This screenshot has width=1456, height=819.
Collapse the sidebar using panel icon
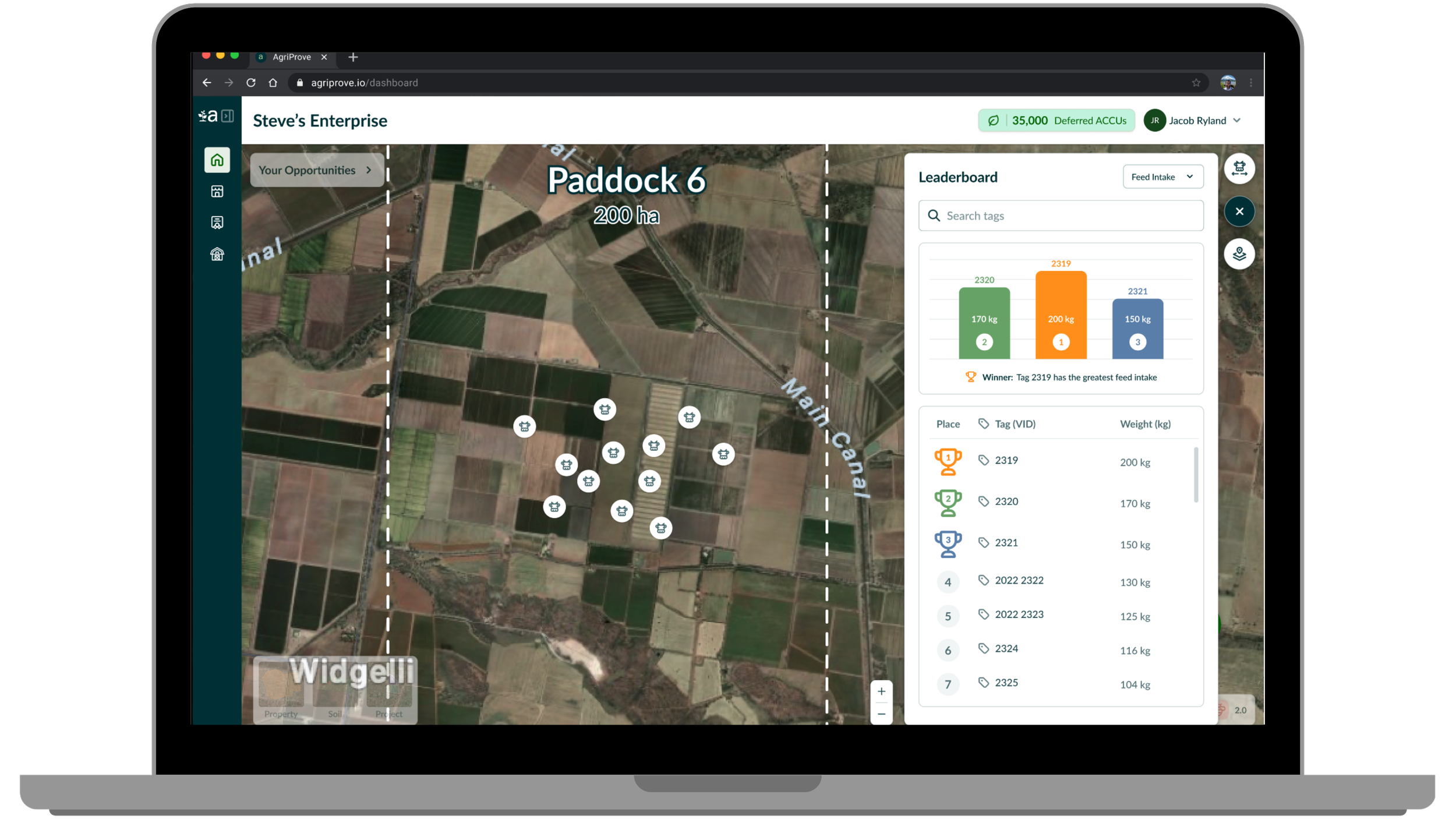(228, 116)
